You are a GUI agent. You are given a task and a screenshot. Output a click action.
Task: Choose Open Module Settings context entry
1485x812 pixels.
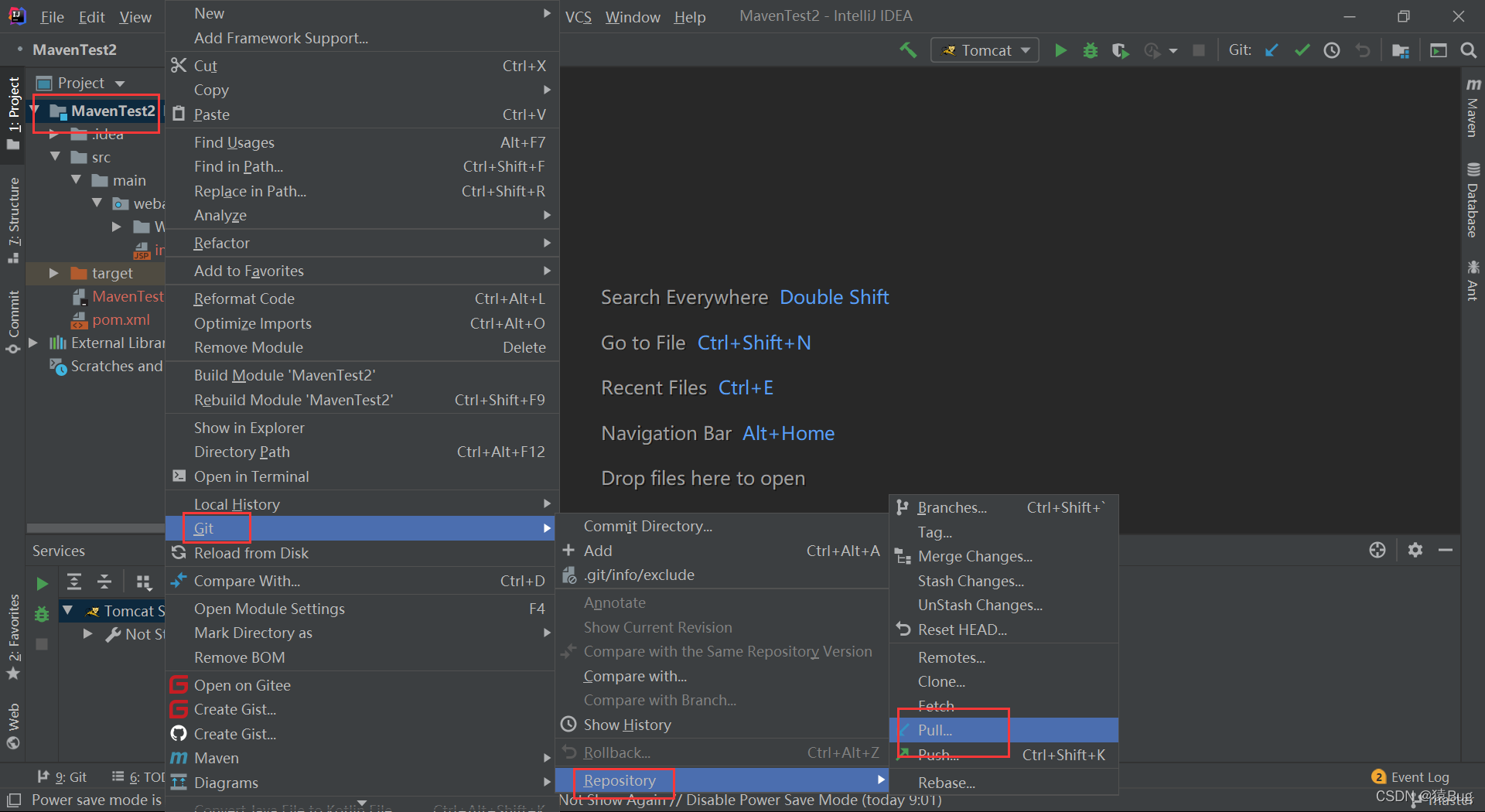click(x=362, y=609)
